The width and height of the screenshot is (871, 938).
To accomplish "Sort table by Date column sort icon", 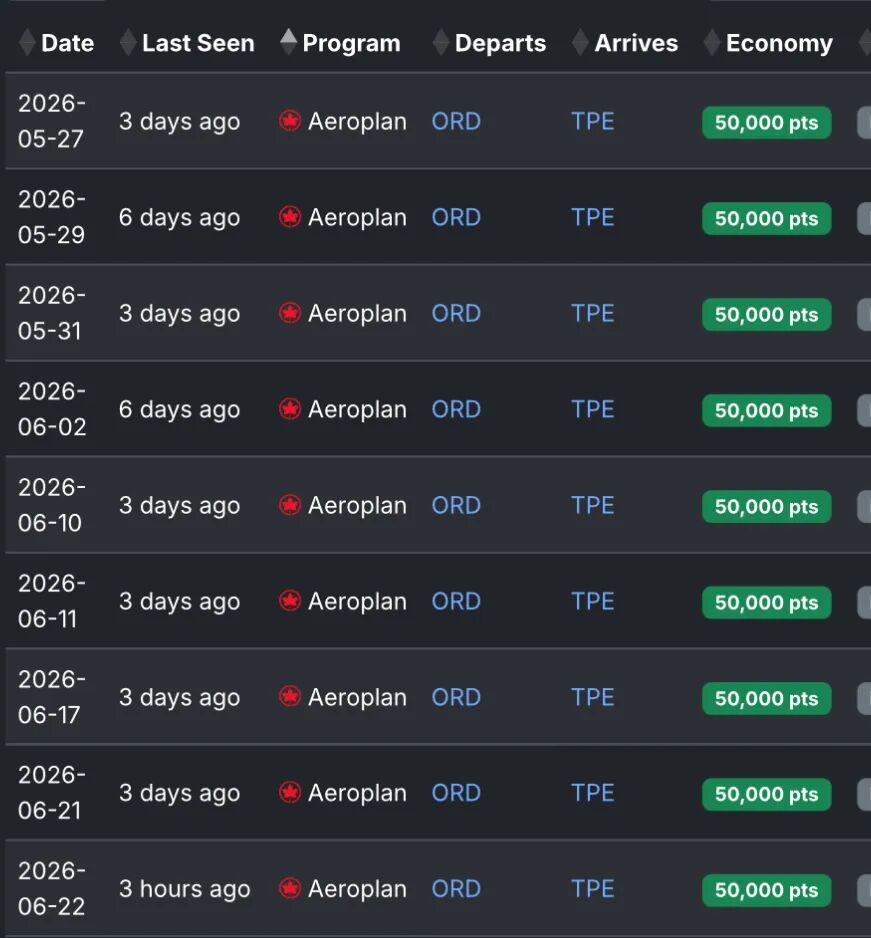I will (x=27, y=43).
